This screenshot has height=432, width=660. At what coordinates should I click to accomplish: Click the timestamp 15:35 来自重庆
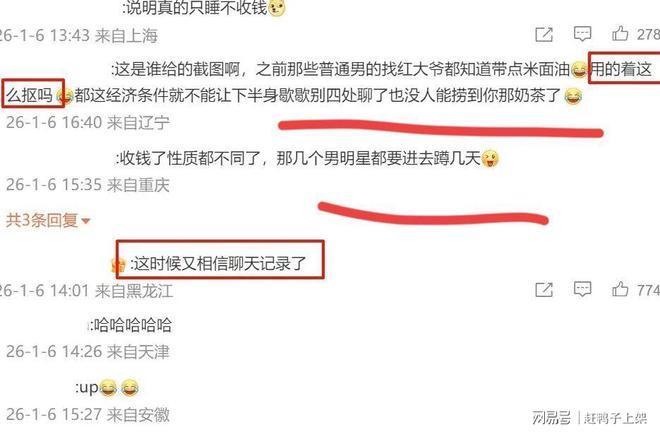click(x=88, y=184)
